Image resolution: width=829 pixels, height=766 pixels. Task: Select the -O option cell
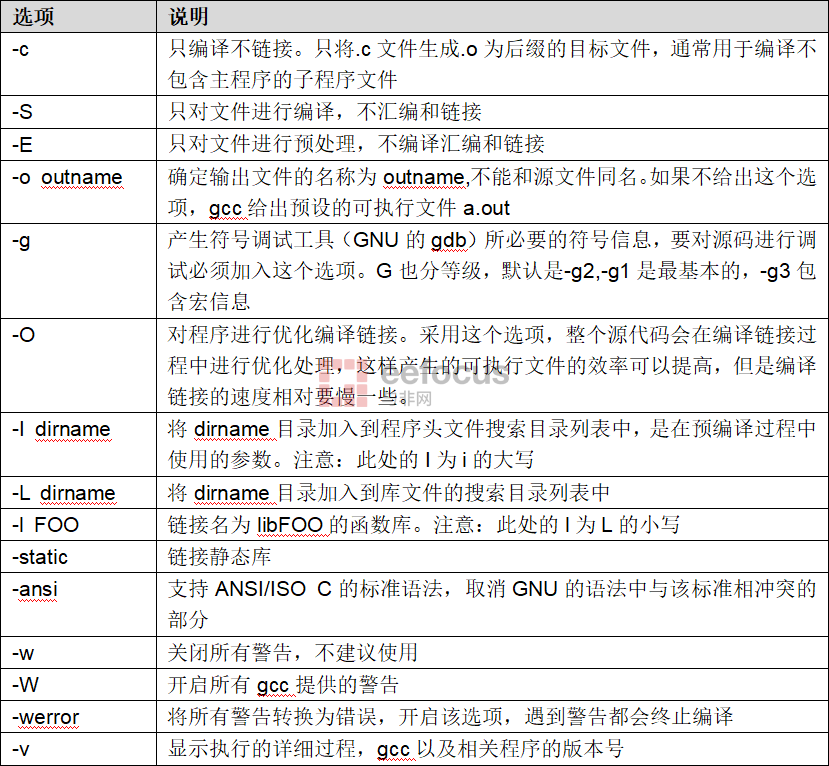pos(78,365)
